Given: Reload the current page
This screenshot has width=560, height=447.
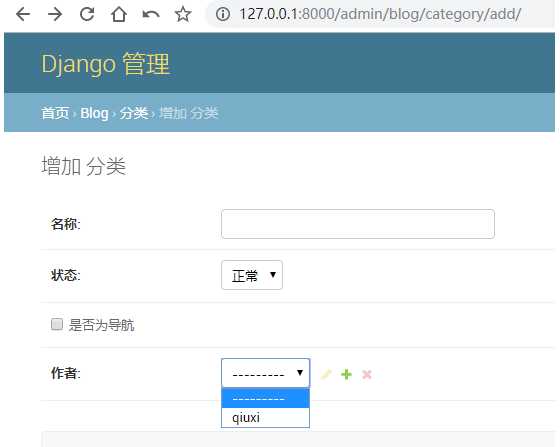Looking at the screenshot, I should 87,14.
